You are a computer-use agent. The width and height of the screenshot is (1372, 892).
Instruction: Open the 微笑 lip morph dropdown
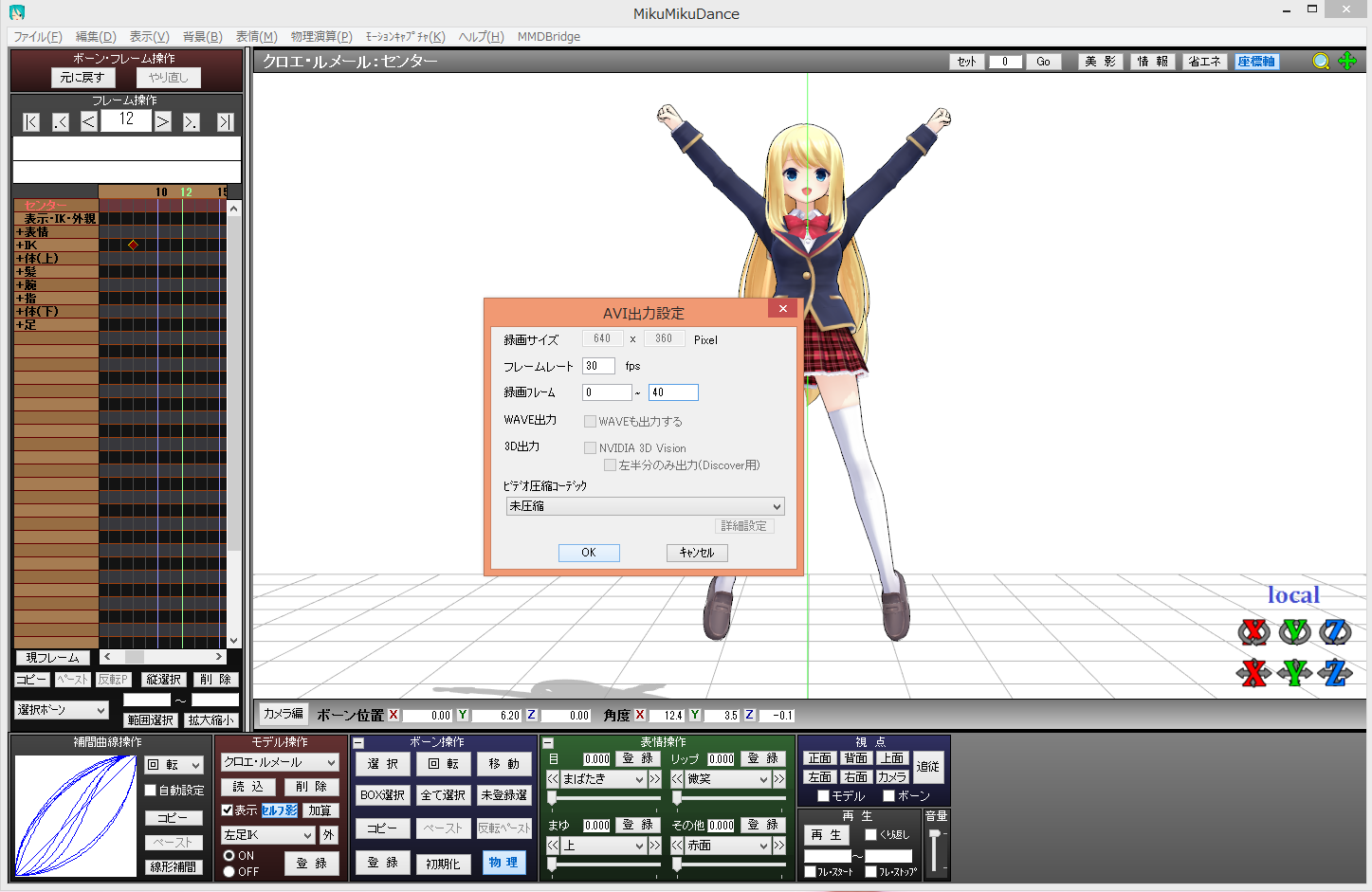coord(727,779)
